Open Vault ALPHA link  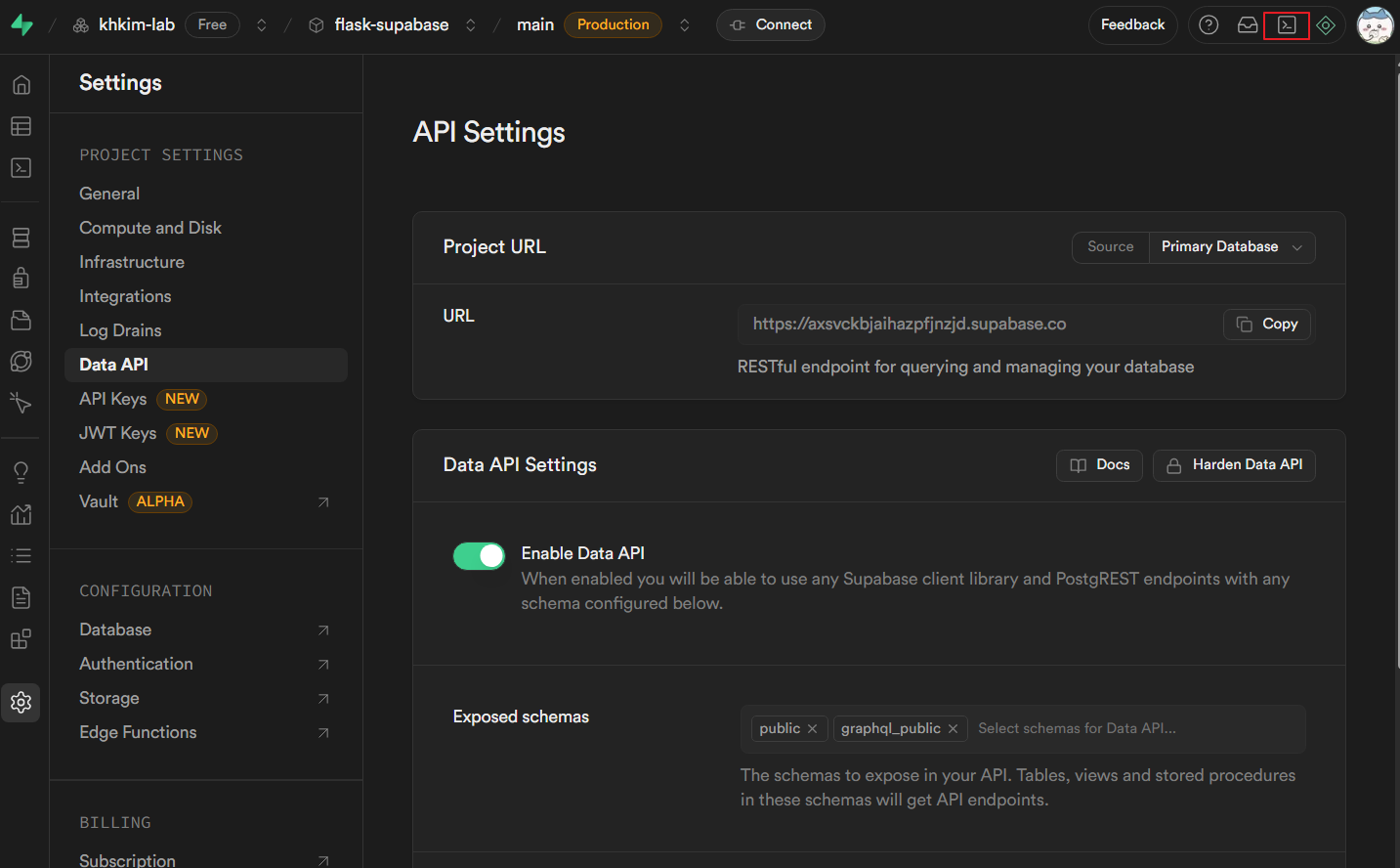(206, 501)
